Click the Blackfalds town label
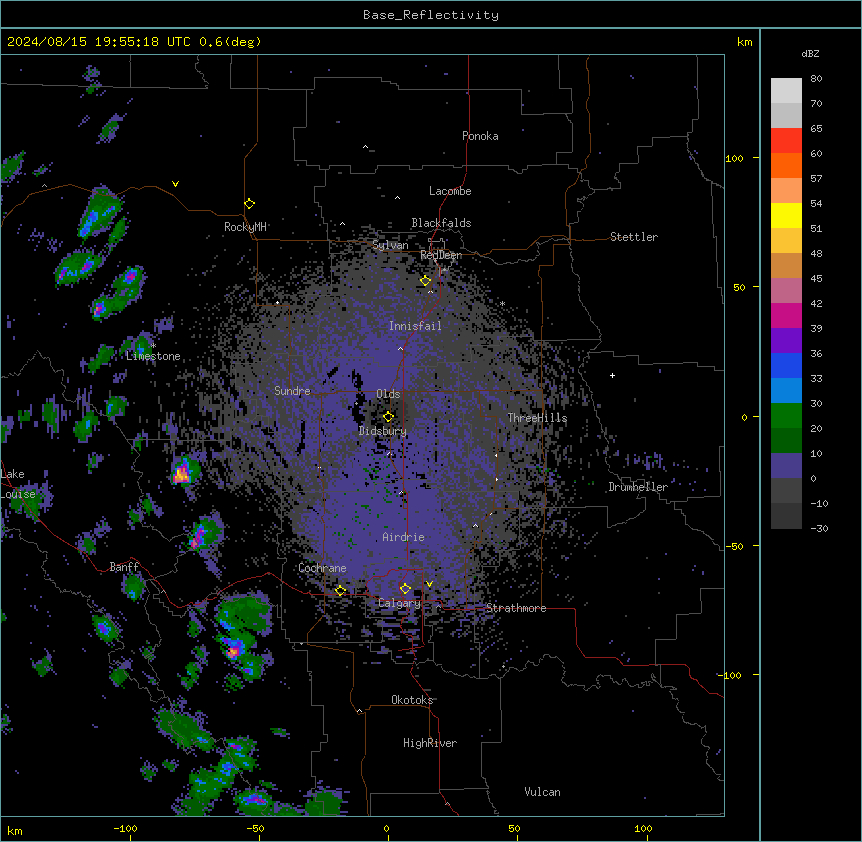 coord(441,223)
